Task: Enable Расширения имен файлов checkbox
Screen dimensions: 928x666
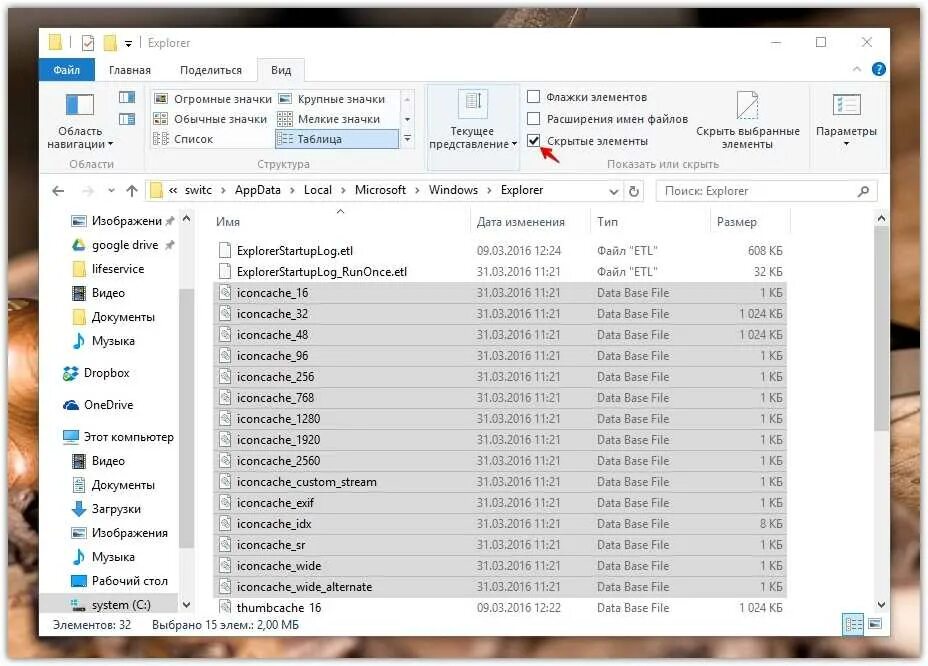Action: [x=533, y=118]
